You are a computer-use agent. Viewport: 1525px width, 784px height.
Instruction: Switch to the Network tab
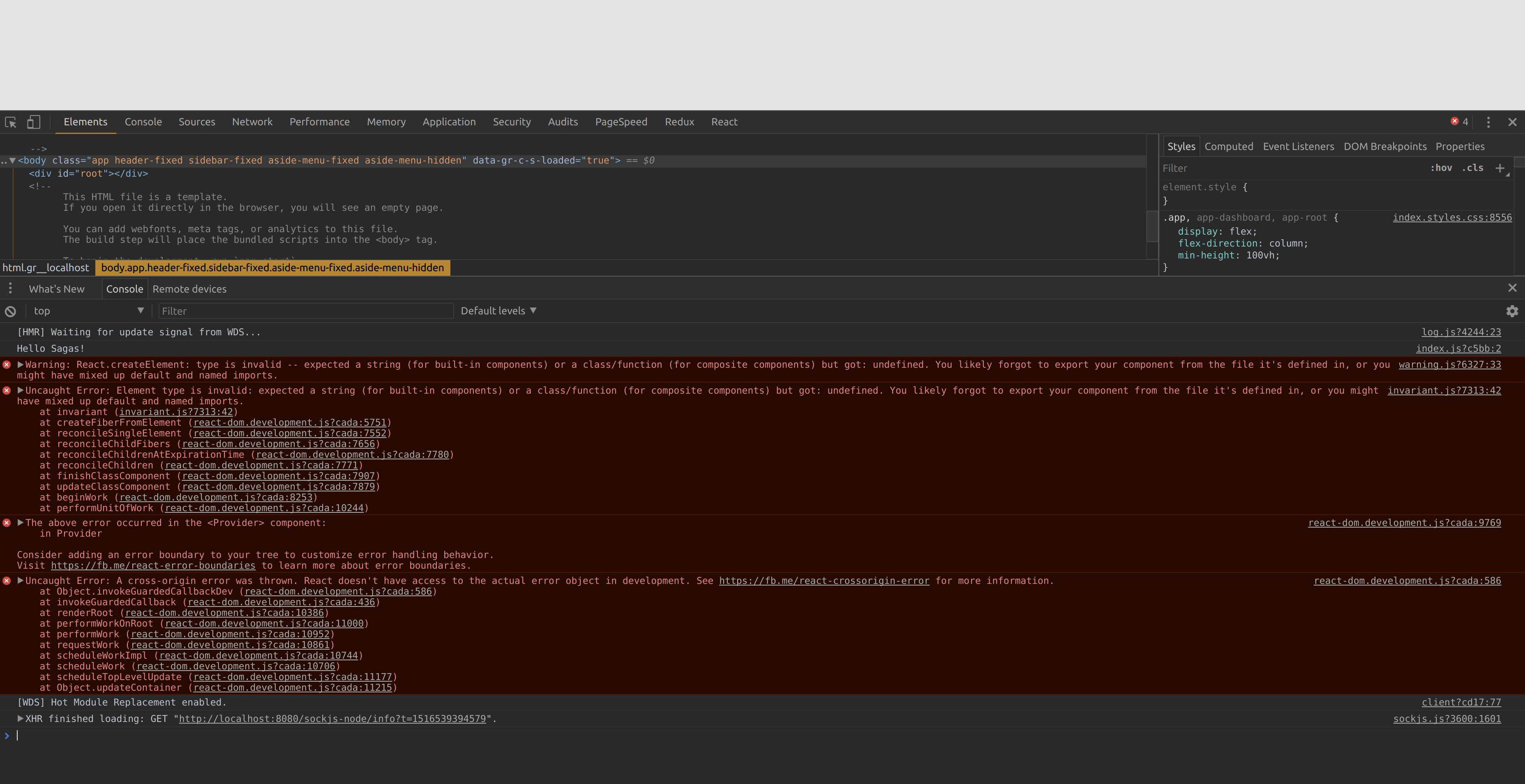pos(252,122)
